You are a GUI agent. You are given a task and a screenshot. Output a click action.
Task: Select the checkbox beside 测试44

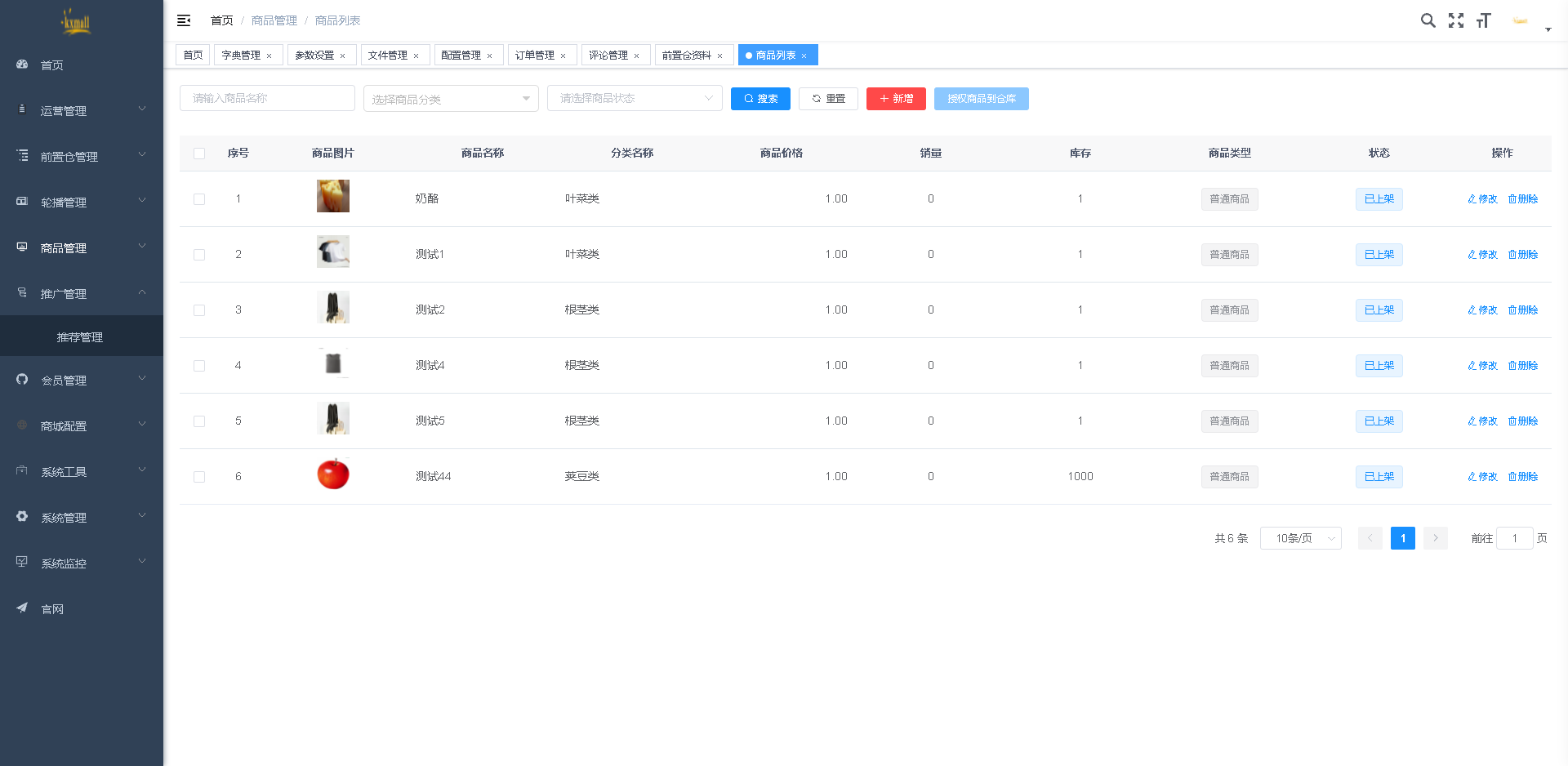(x=199, y=477)
